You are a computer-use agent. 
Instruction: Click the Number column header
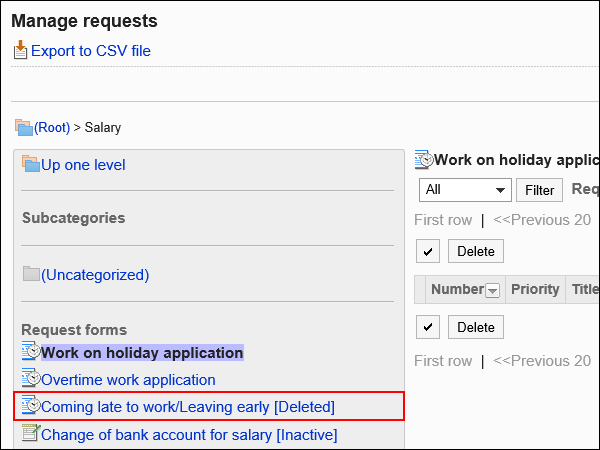(458, 289)
